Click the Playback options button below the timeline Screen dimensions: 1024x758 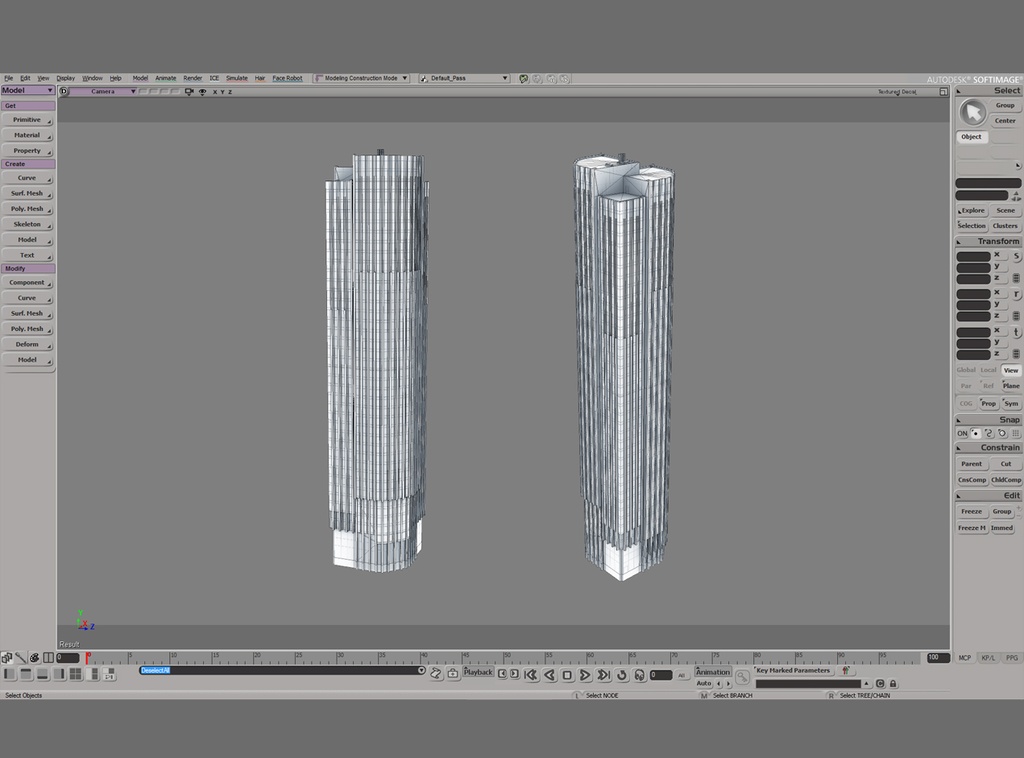pyautogui.click(x=478, y=672)
